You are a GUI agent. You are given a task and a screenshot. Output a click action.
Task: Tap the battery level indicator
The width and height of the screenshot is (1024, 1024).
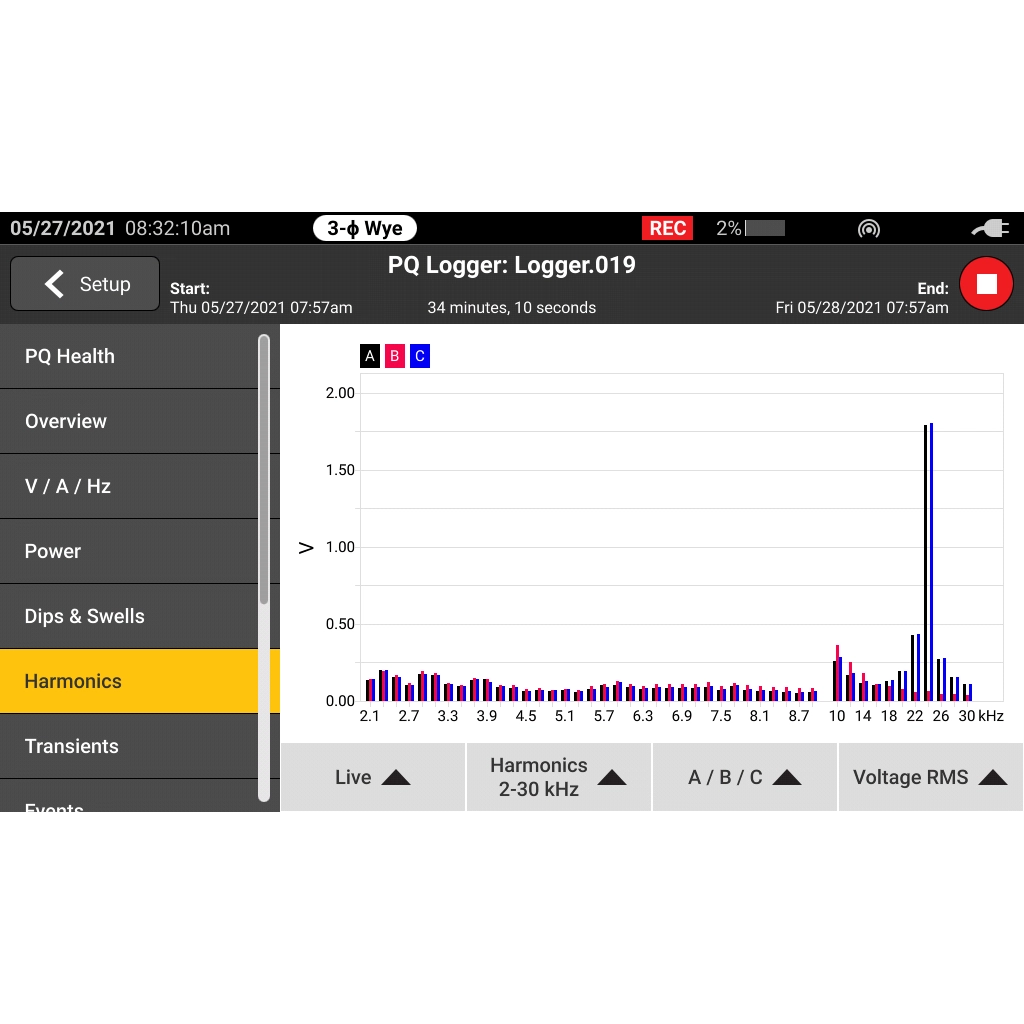coord(750,228)
